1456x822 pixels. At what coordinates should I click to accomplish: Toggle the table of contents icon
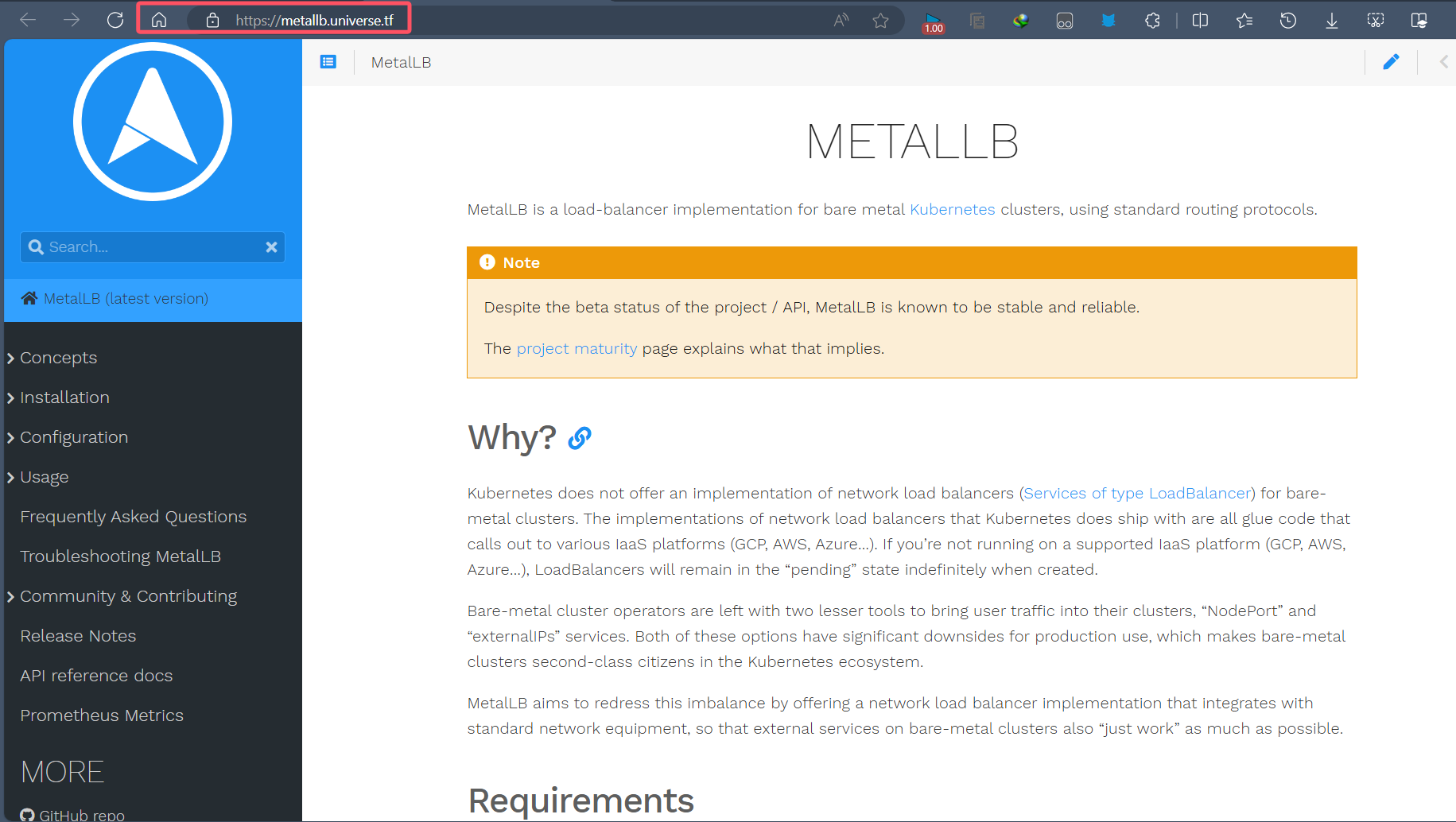[328, 62]
